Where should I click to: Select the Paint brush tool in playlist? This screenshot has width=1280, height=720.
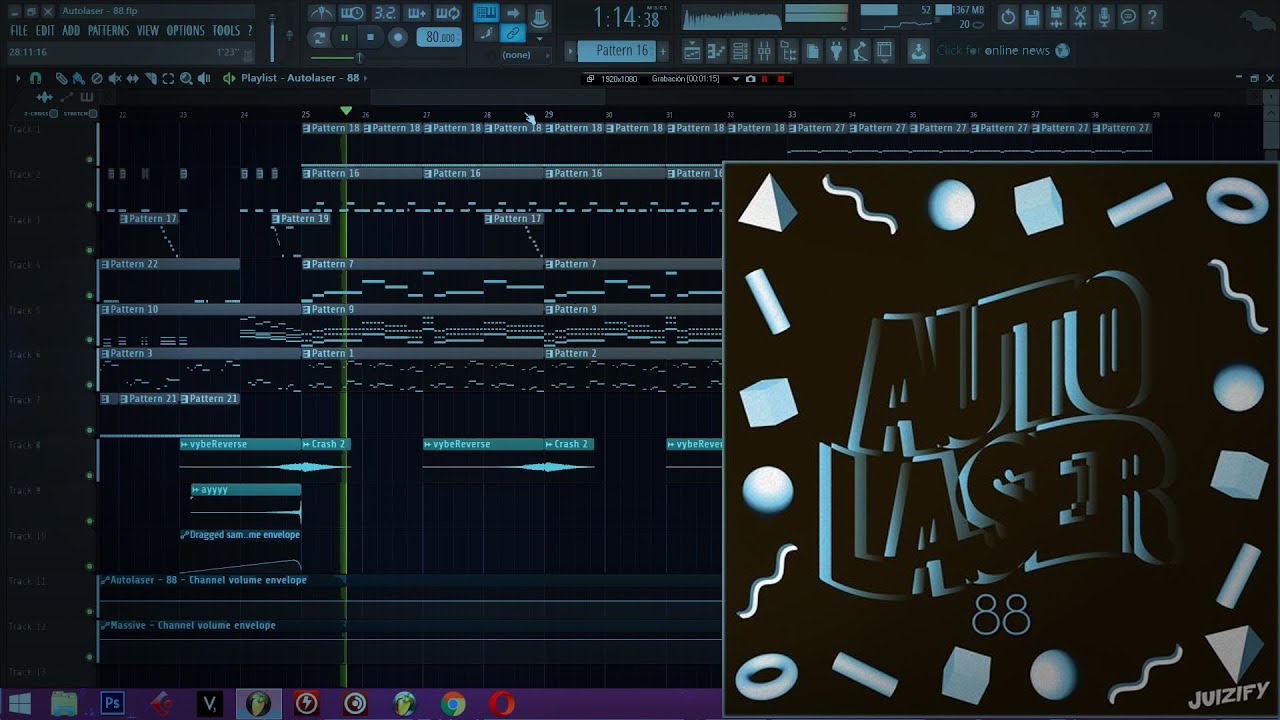pos(79,78)
